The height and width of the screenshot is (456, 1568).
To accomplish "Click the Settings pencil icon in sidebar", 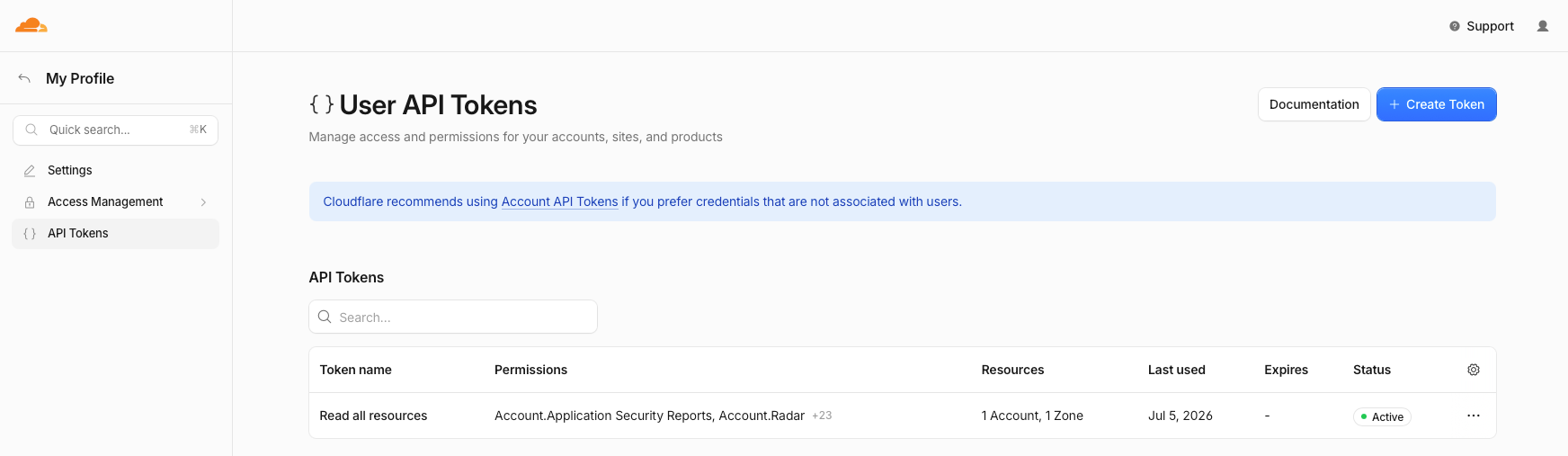I will point(30,170).
